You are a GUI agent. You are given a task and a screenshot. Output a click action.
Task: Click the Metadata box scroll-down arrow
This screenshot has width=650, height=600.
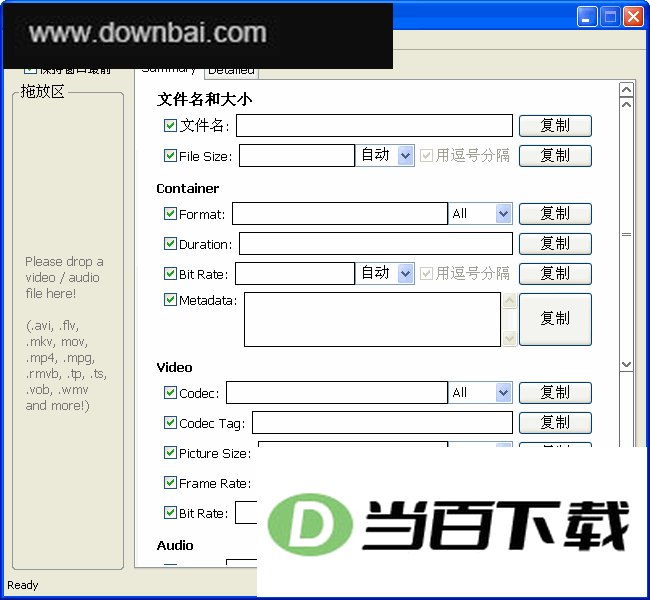(509, 339)
